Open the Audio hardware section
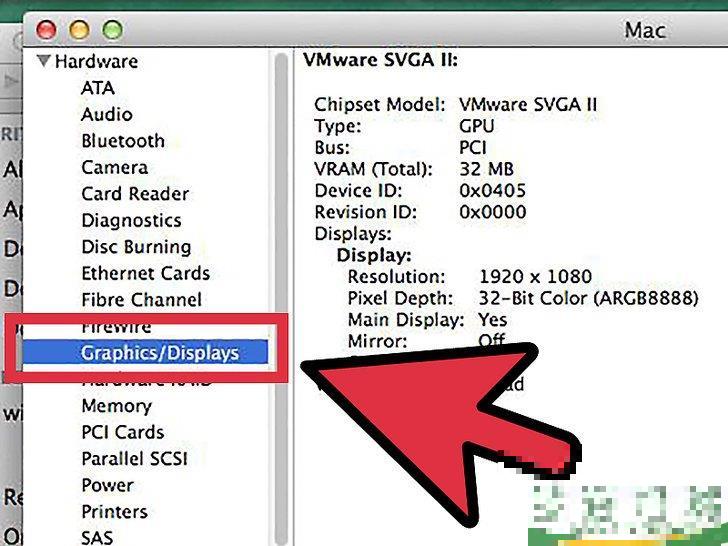728x546 pixels. [106, 115]
